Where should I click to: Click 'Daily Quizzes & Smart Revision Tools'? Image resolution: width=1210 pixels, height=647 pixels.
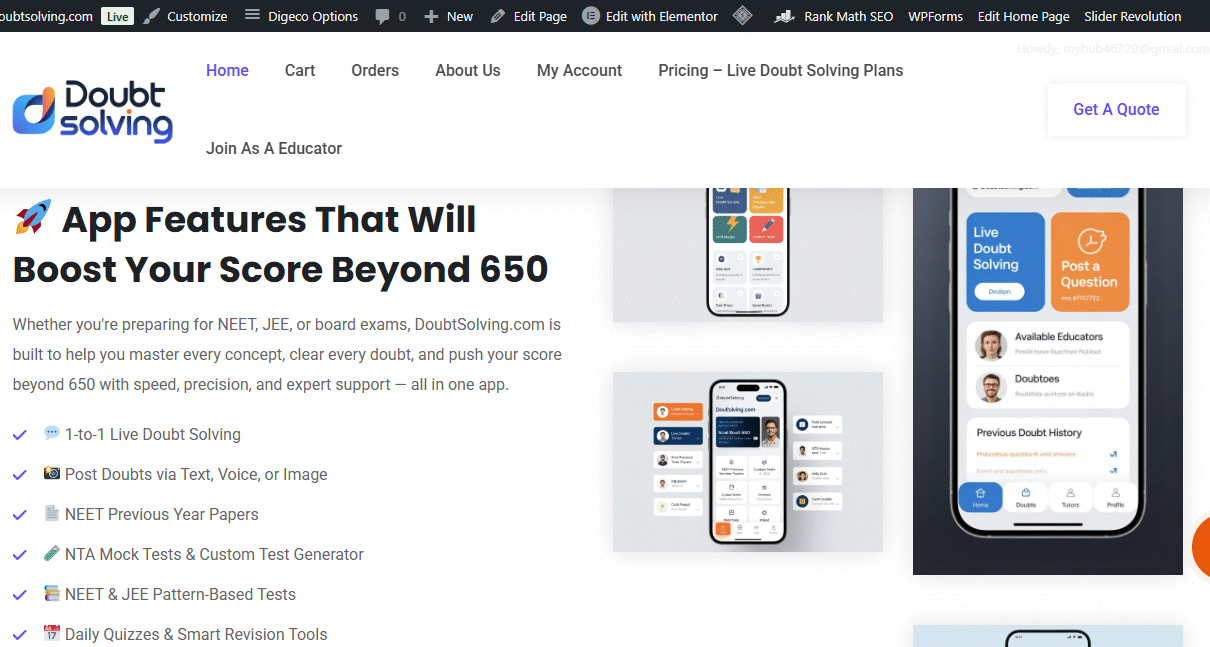[x=196, y=634]
